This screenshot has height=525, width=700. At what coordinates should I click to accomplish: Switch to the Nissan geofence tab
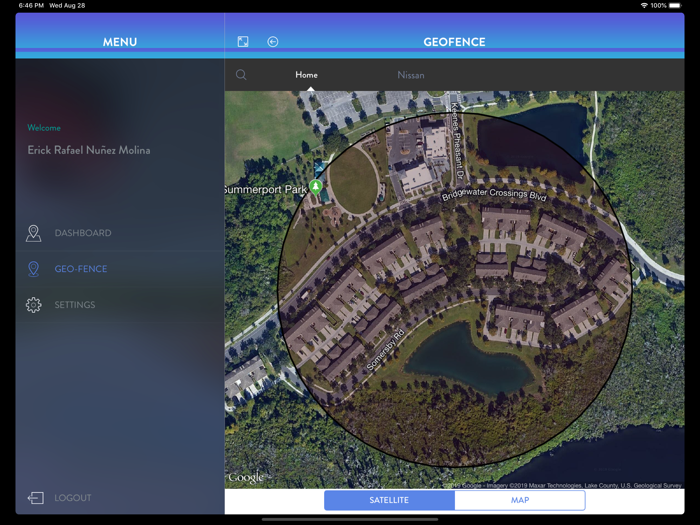[x=411, y=75]
